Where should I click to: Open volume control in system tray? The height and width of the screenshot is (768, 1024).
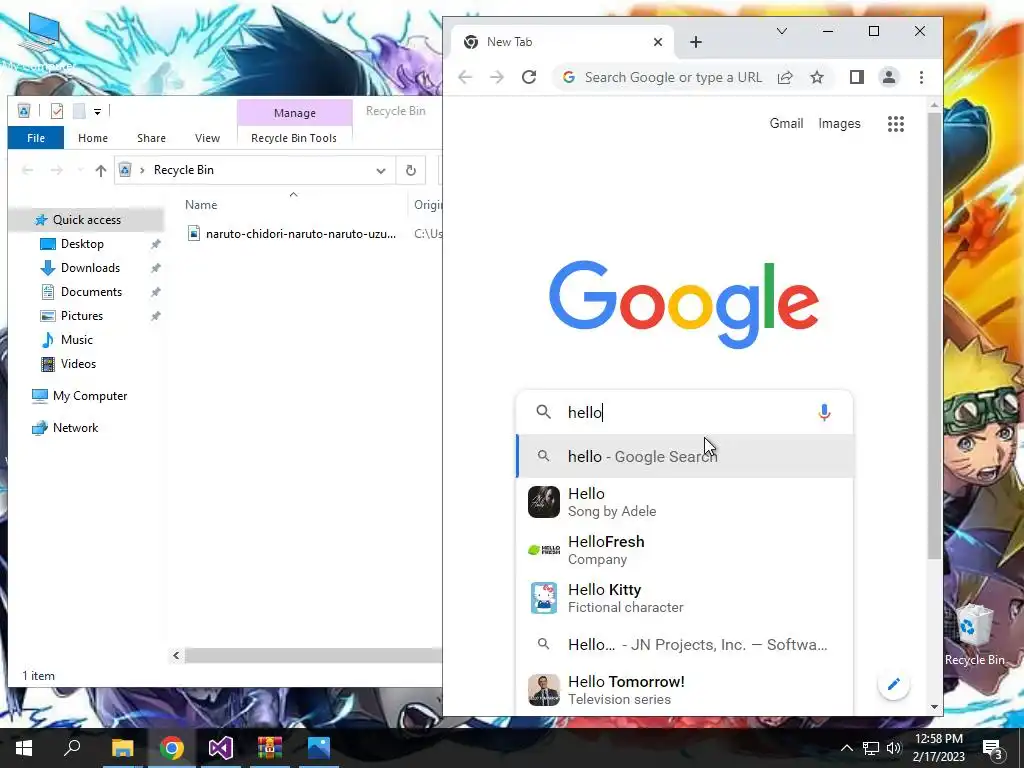coord(894,748)
